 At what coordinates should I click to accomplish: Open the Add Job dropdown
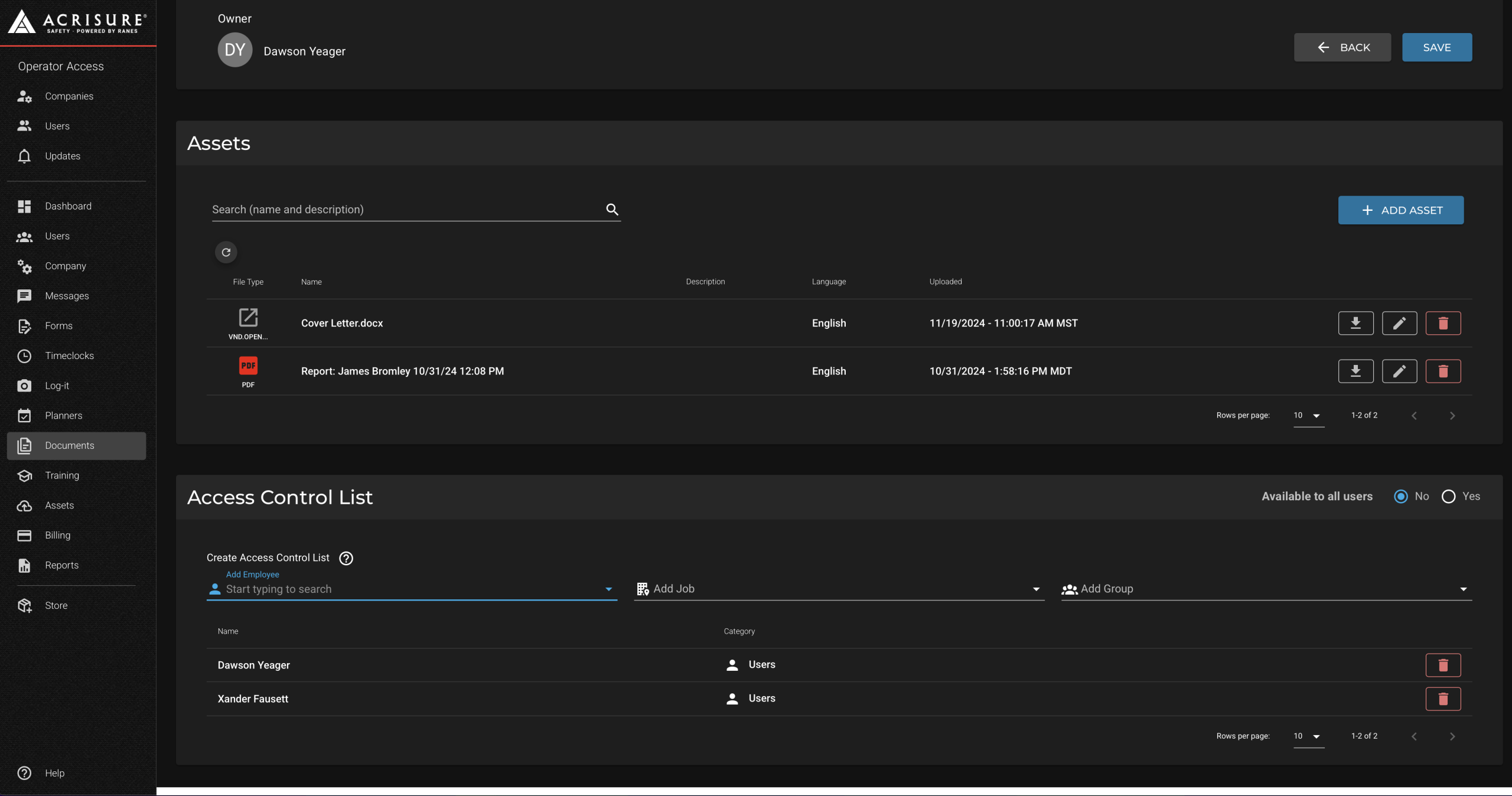839,589
